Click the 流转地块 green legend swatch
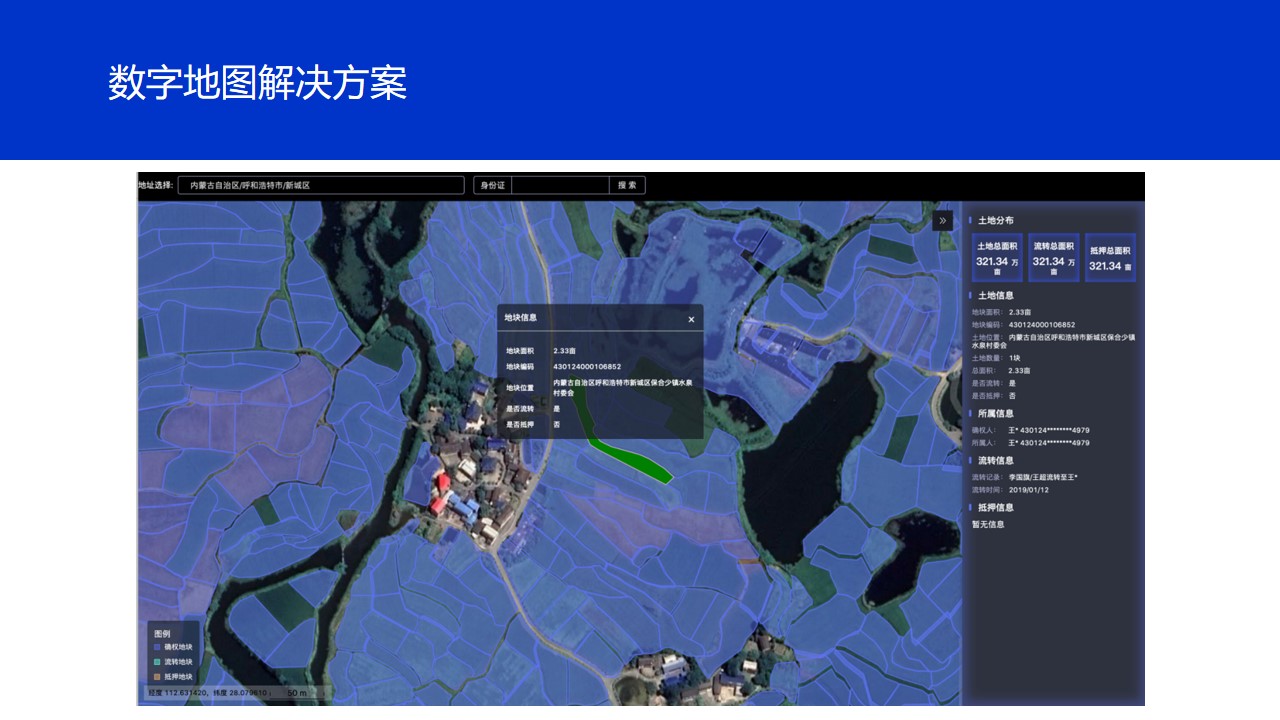 tap(156, 662)
